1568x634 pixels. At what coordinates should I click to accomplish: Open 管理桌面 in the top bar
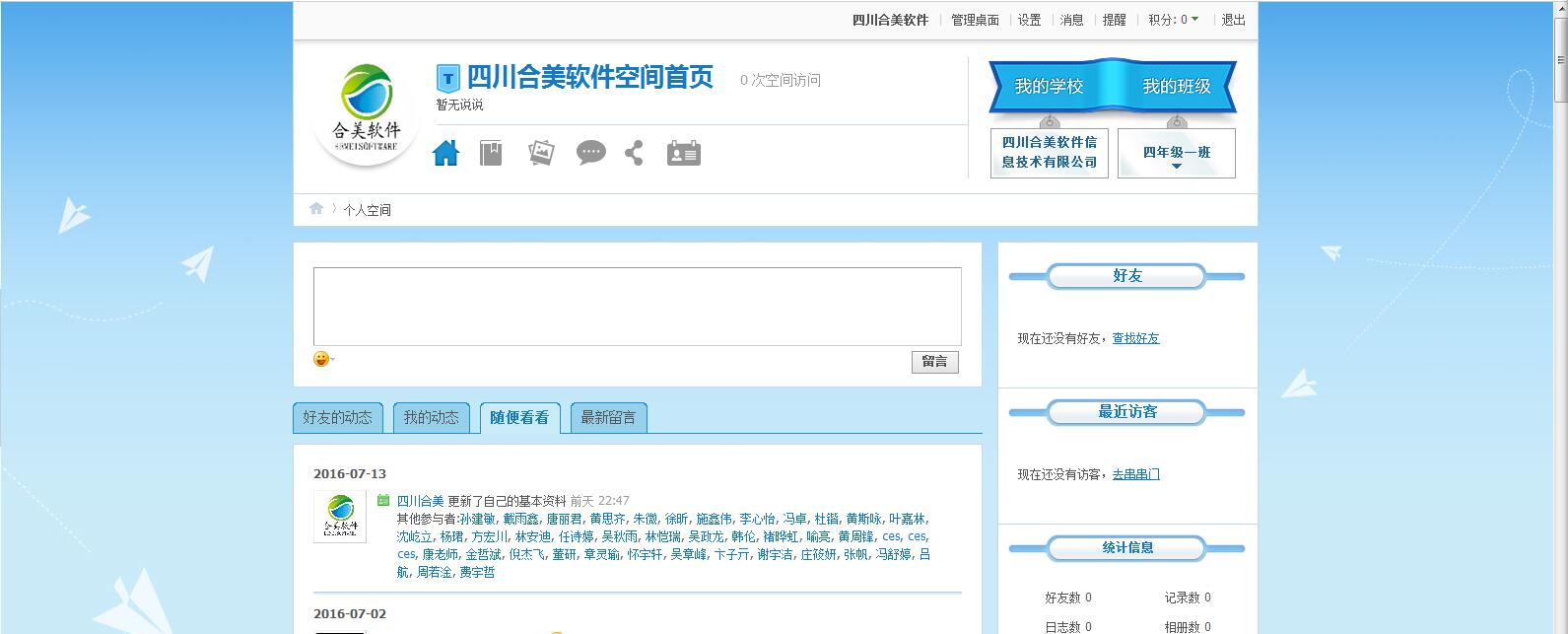[x=975, y=20]
